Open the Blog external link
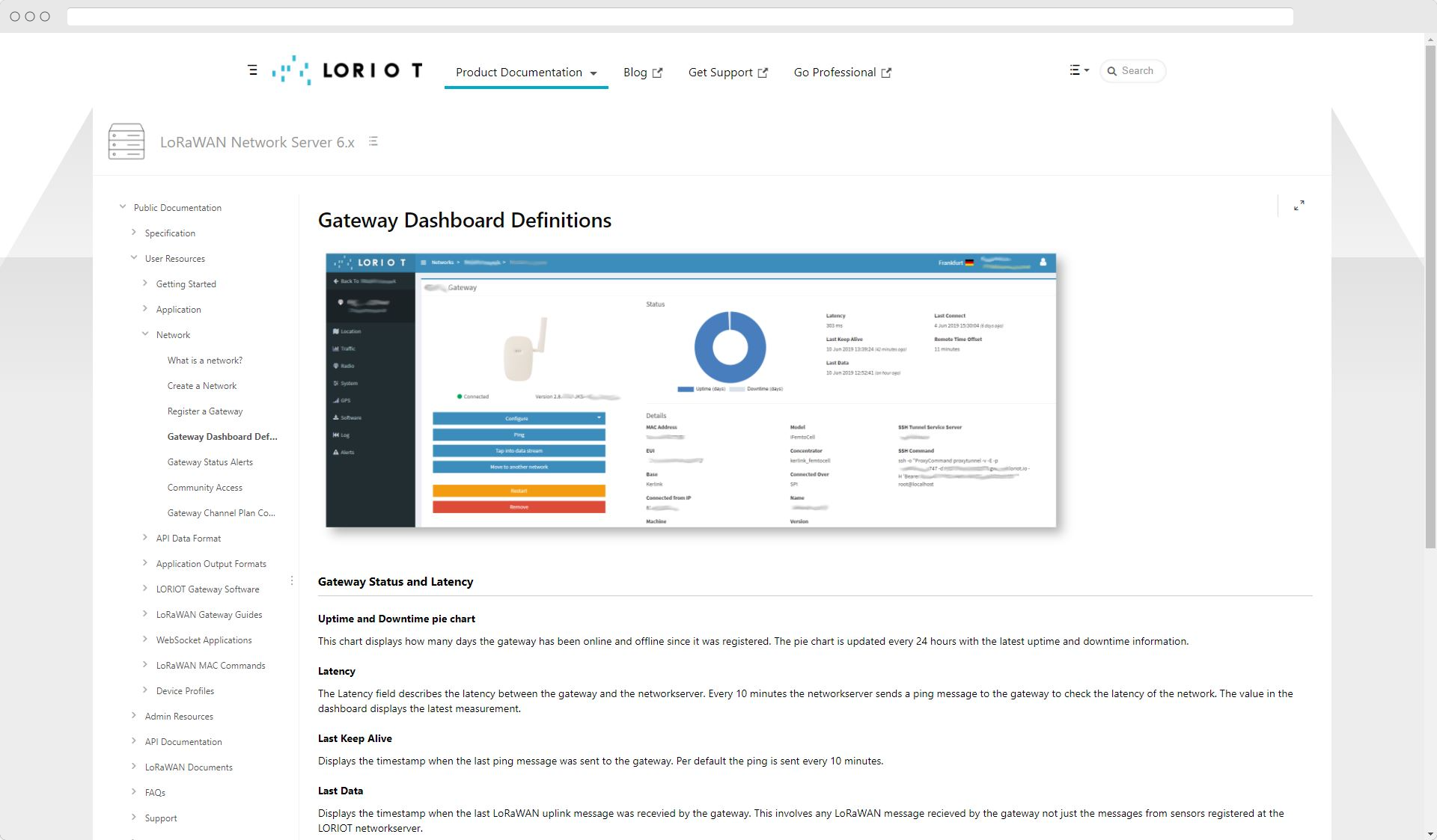This screenshot has height=840, width=1437. coord(641,71)
